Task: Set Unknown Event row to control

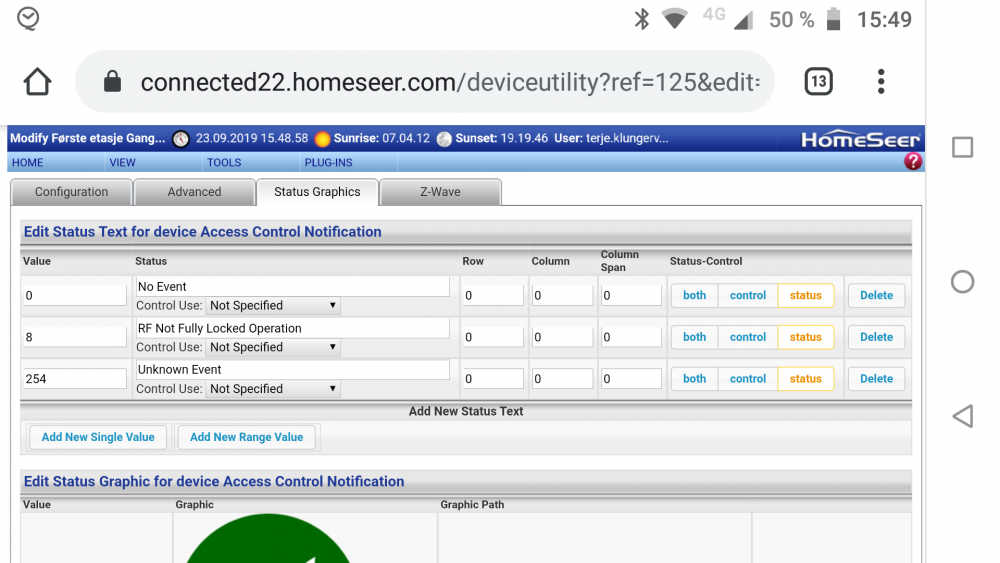Action: [x=747, y=379]
